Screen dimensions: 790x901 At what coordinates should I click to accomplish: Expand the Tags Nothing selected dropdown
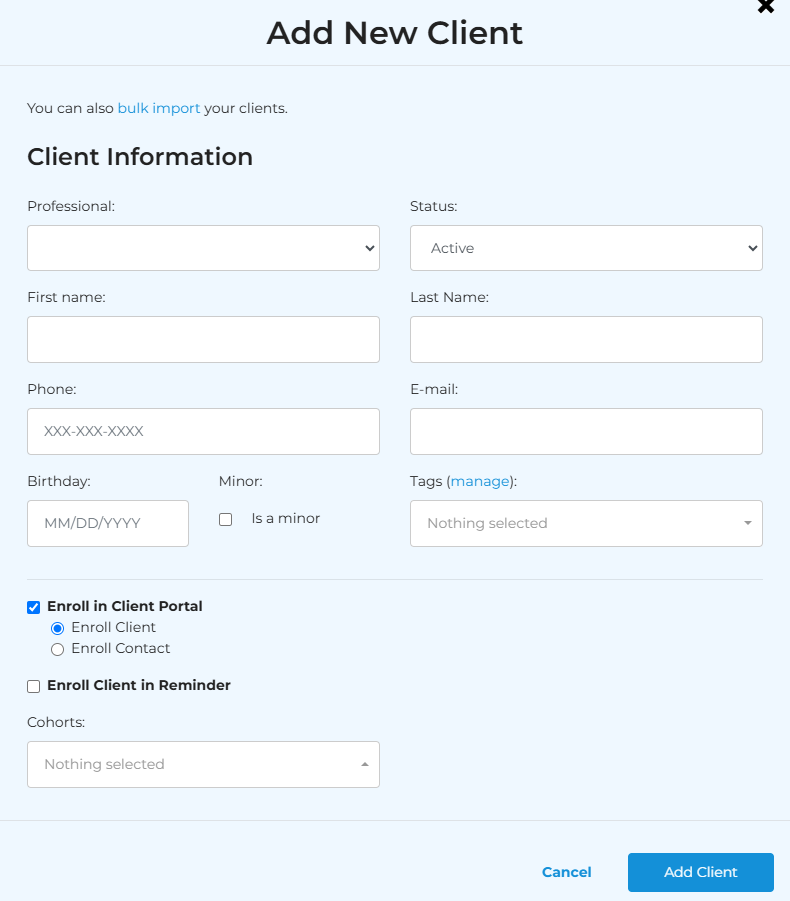586,523
